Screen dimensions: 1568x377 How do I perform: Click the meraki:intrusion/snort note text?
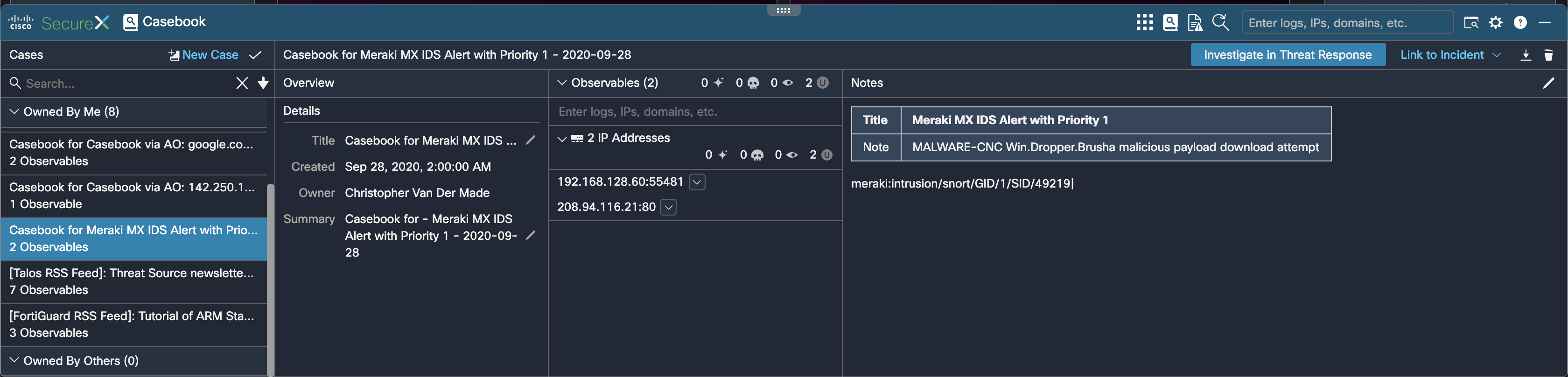coord(961,183)
